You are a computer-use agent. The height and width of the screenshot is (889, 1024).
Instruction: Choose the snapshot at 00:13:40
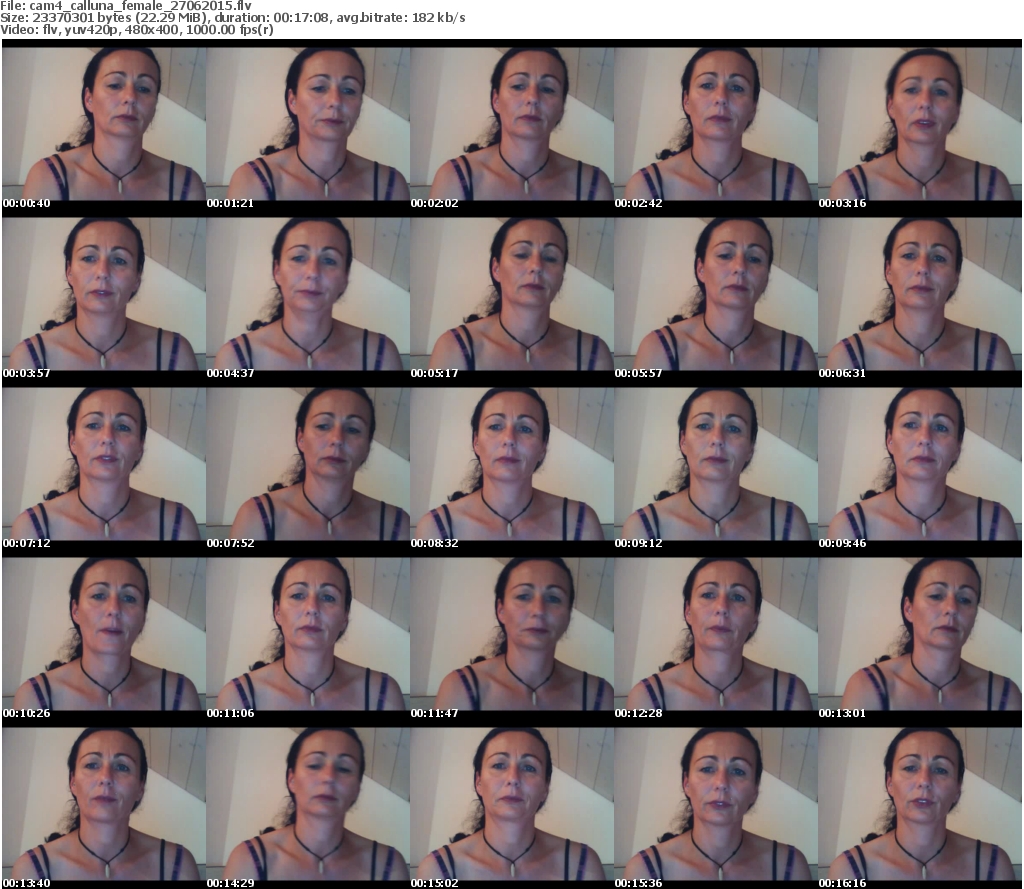(x=104, y=803)
